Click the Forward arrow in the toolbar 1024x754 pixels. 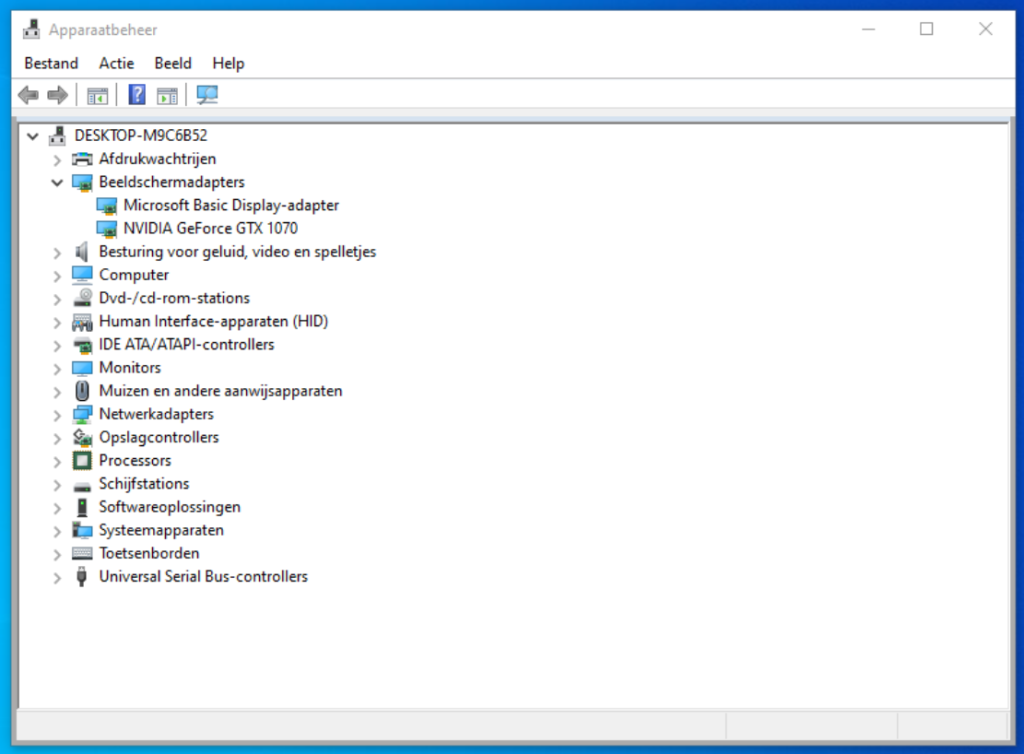coord(57,95)
